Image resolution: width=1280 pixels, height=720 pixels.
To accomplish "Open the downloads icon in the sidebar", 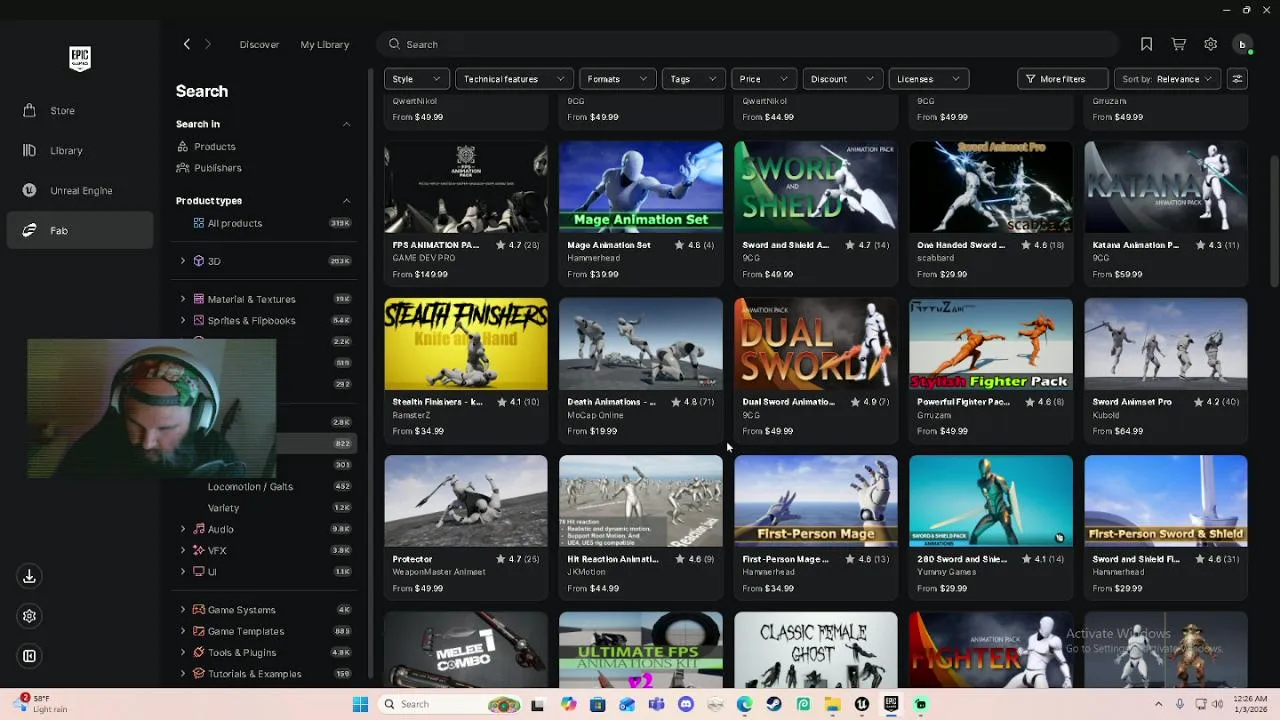I will coord(29,577).
